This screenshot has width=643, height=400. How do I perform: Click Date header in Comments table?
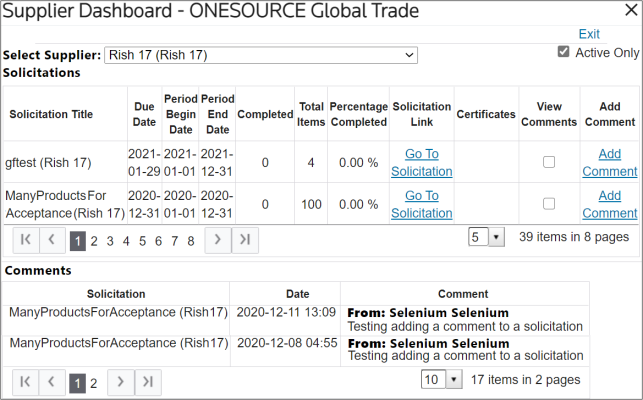click(298, 294)
